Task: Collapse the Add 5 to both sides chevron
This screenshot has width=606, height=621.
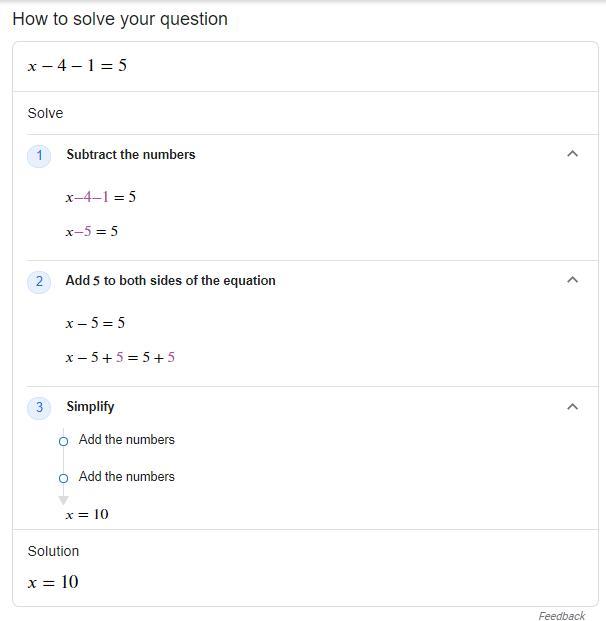Action: [572, 280]
